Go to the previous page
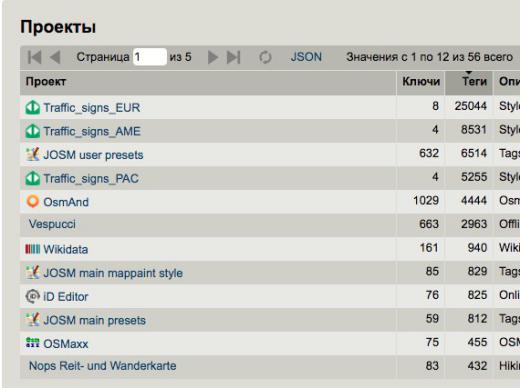520x388 pixels. click(x=55, y=57)
